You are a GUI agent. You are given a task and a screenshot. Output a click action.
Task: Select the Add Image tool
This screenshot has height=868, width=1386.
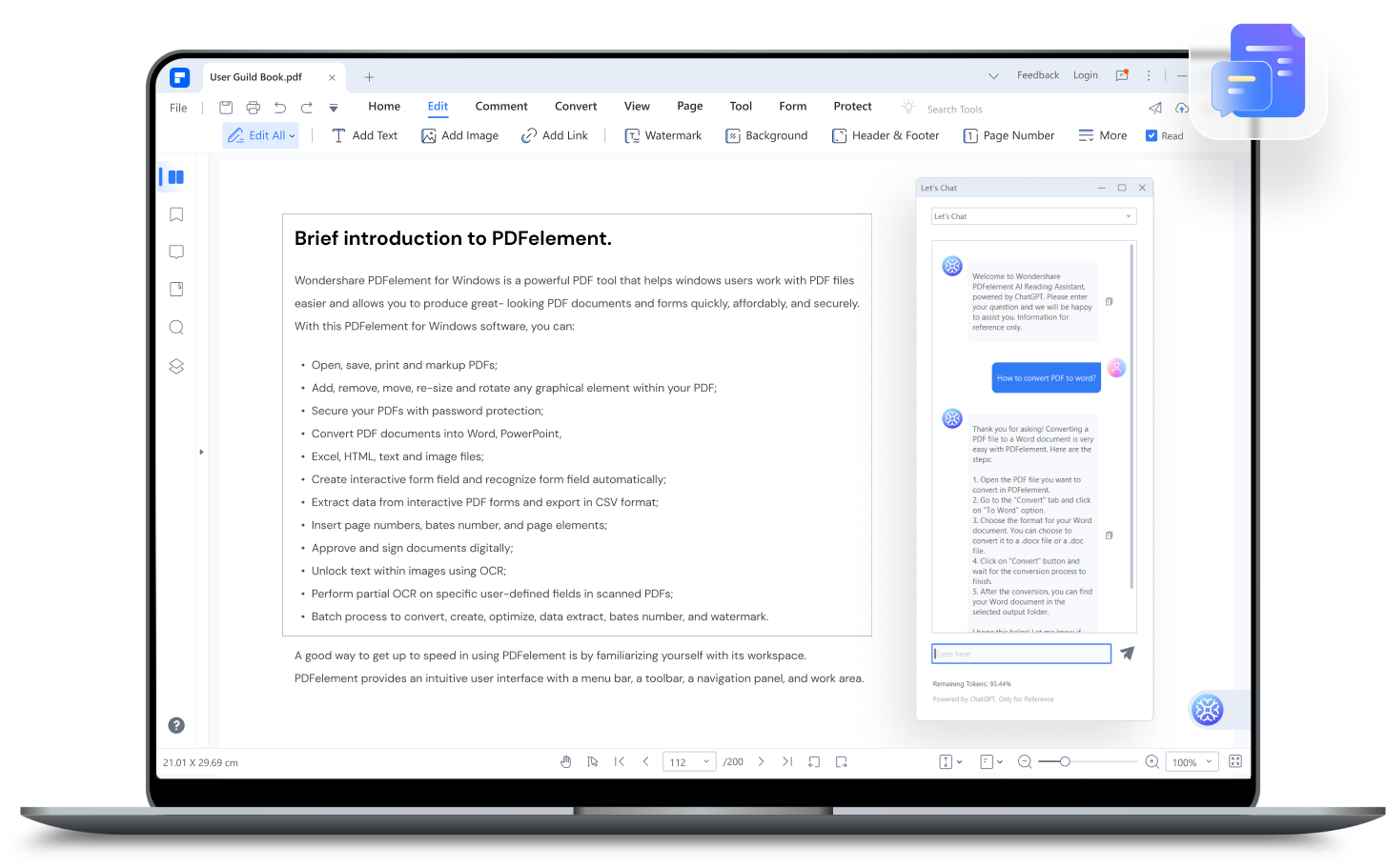tap(459, 135)
